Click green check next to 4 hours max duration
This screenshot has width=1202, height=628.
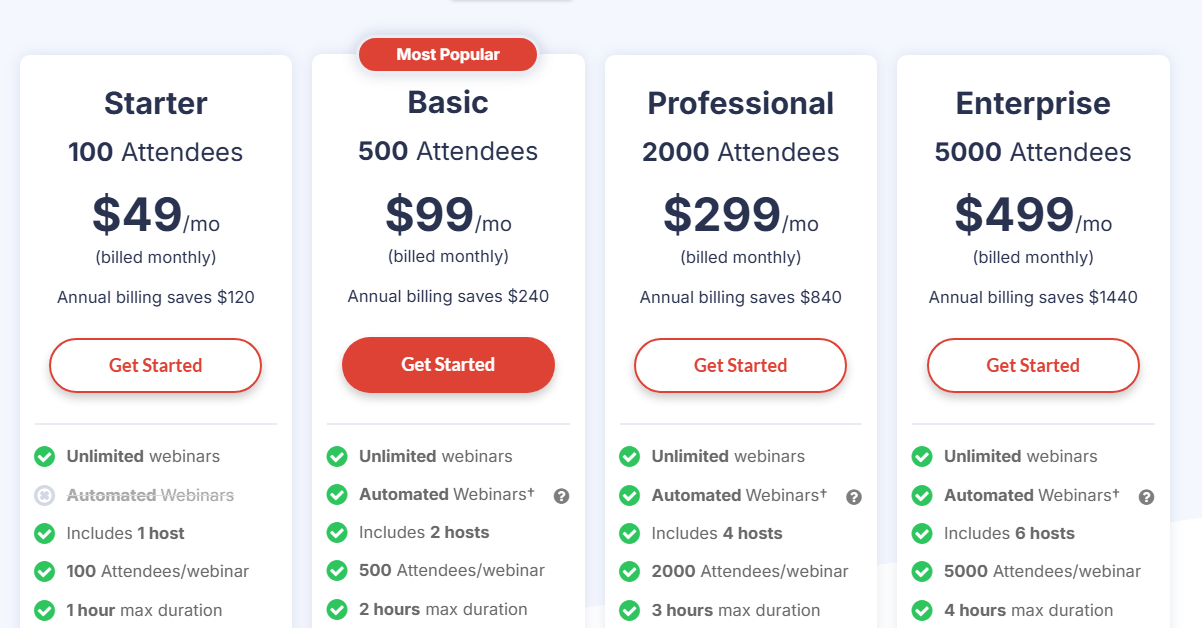coord(922,610)
